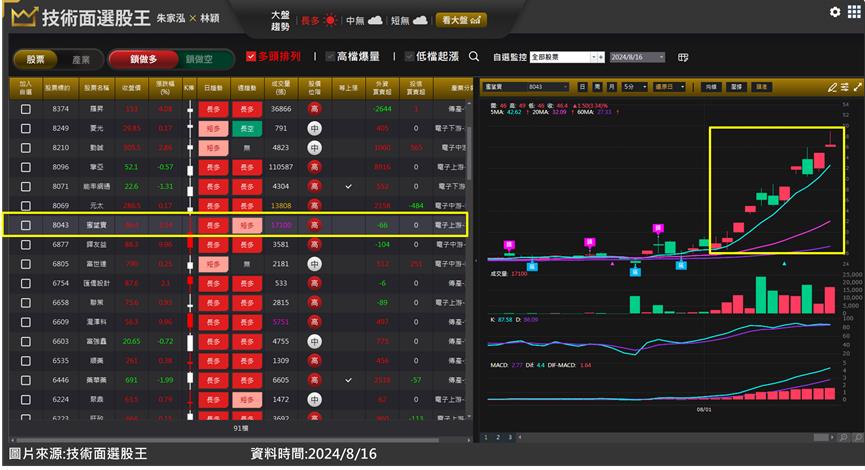Click the 高 position badge for stock 8043
This screenshot has height=470, width=865.
pyautogui.click(x=314, y=226)
